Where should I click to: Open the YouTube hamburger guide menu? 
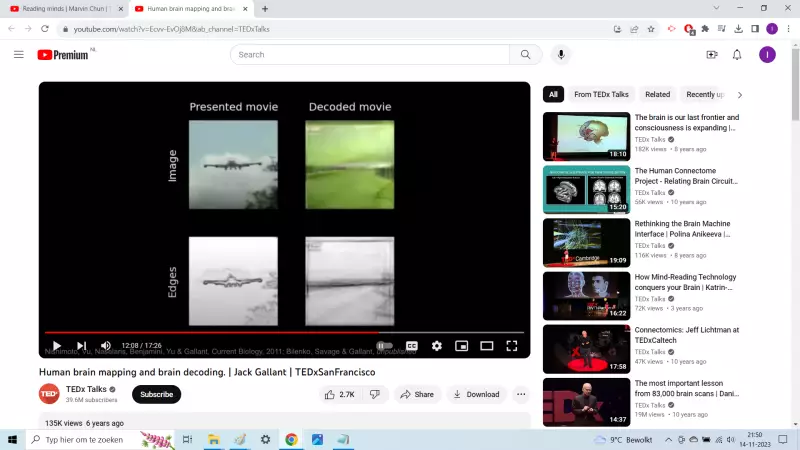(18, 54)
